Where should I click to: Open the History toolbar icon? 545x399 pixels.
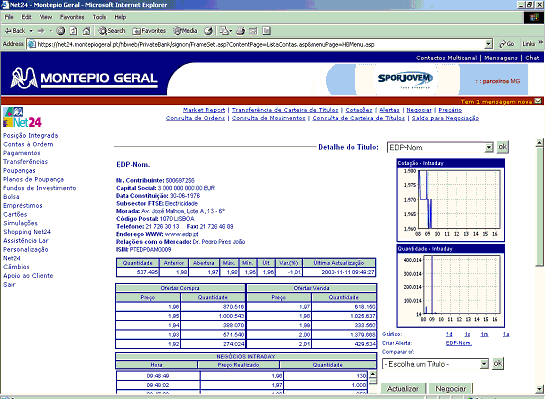pyautogui.click(x=208, y=31)
